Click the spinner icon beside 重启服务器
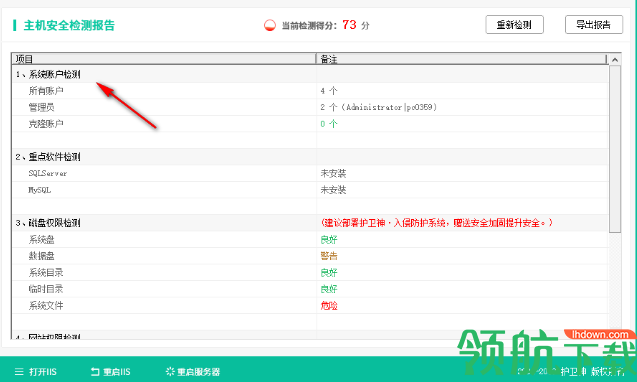Screen dimensions: 637x382 pos(170,371)
